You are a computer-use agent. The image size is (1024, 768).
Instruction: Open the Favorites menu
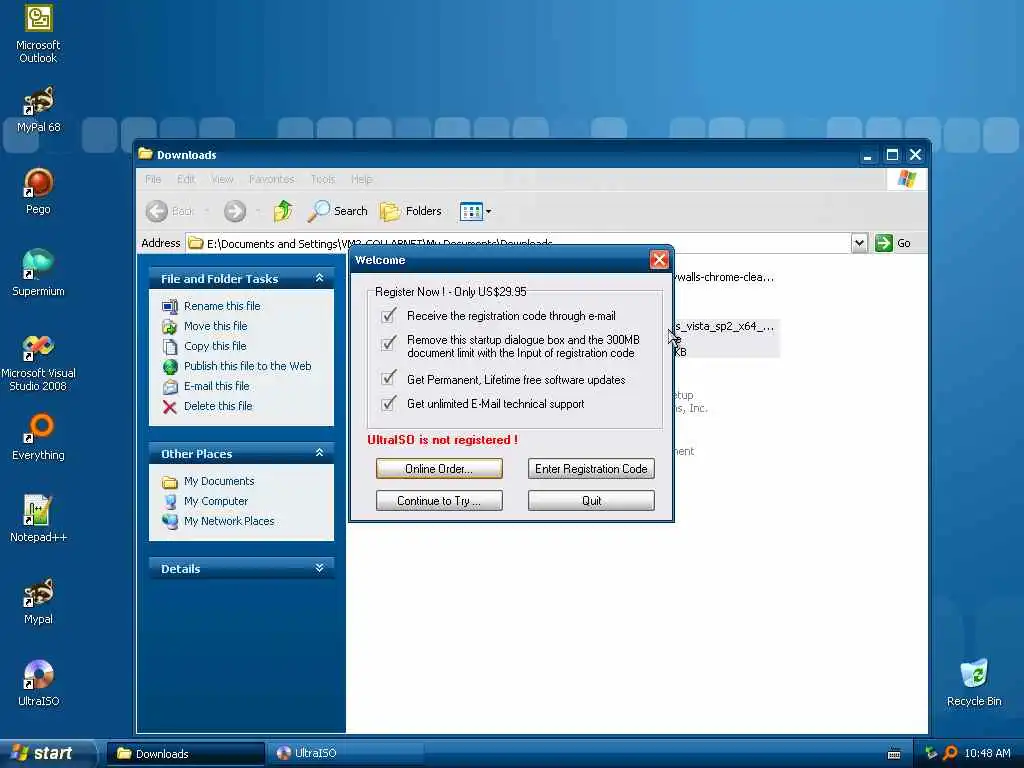[272, 179]
